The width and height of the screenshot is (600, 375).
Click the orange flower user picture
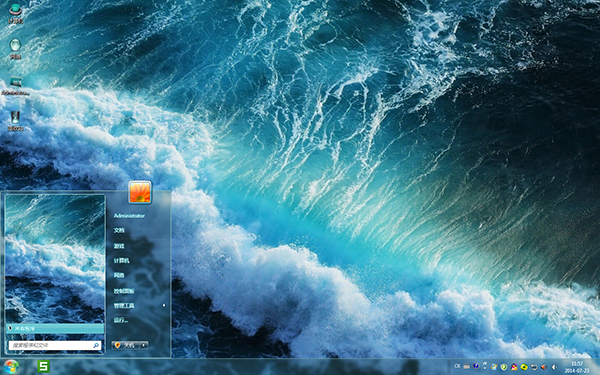[x=140, y=192]
